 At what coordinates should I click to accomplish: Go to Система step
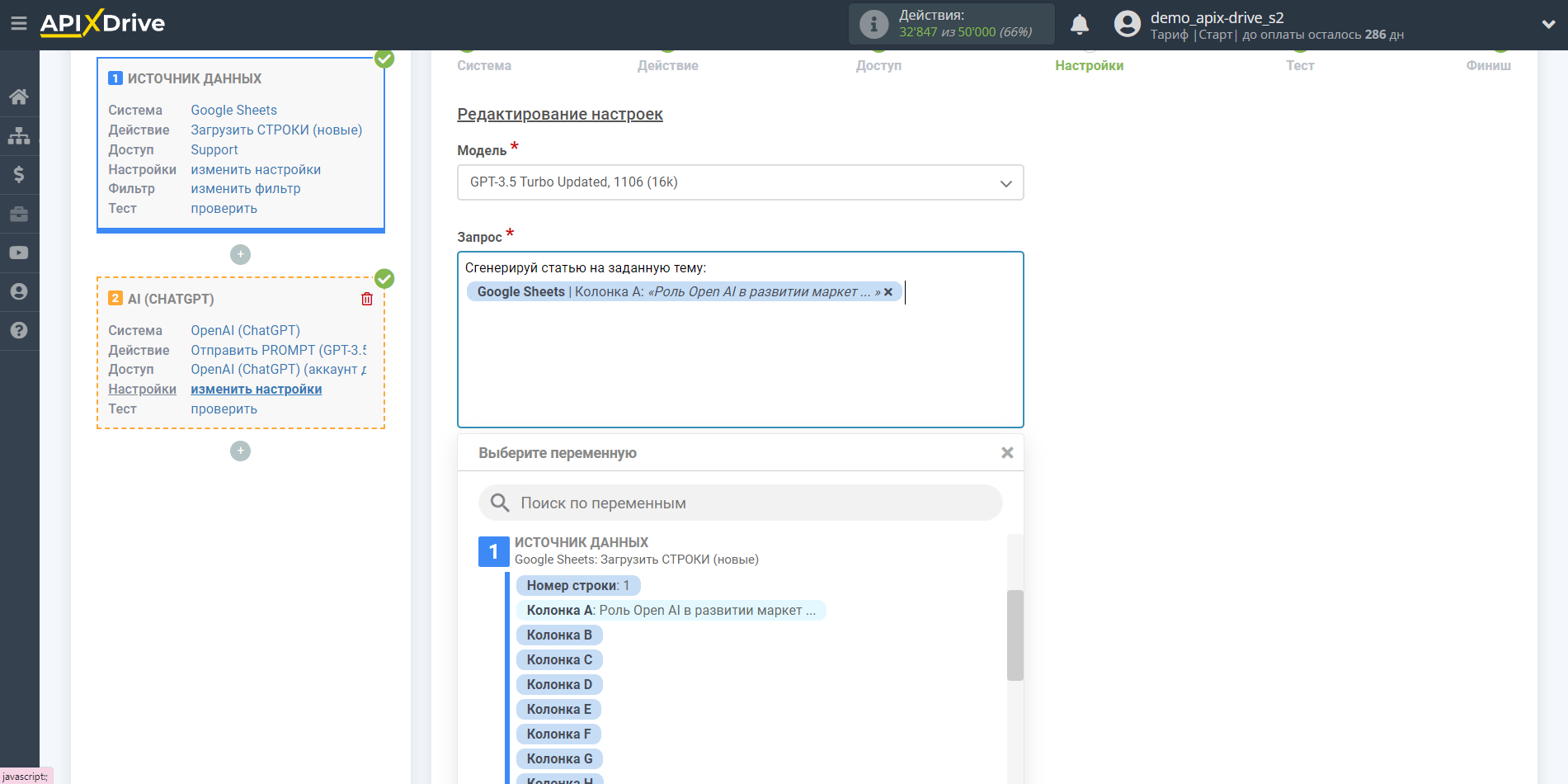click(484, 65)
